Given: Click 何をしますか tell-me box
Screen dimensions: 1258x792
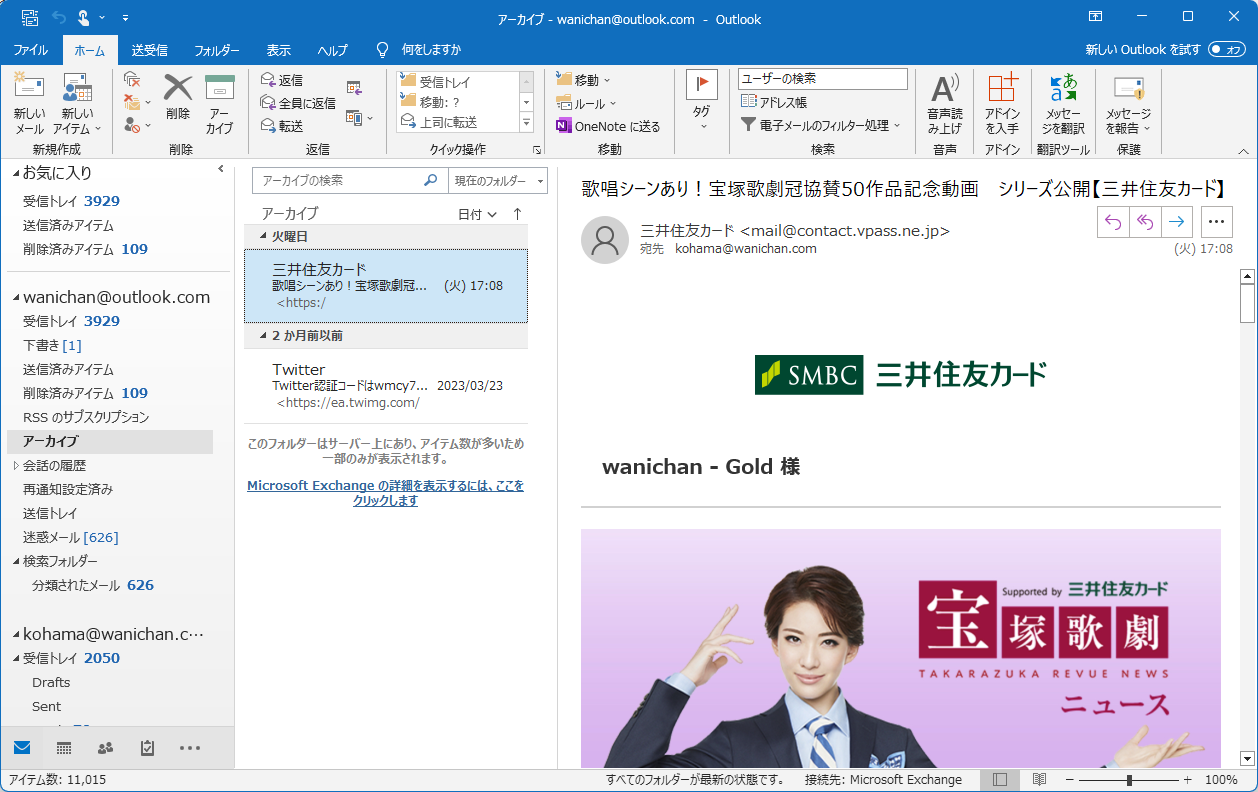Looking at the screenshot, I should click(431, 49).
